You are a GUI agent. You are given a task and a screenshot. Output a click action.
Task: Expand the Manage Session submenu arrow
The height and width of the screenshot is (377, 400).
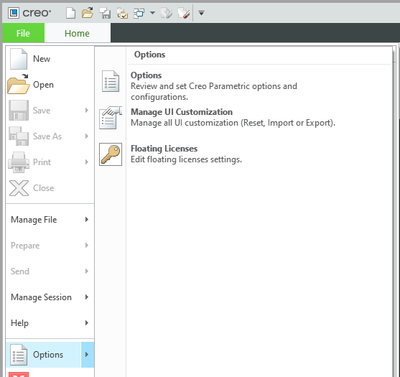click(87, 297)
